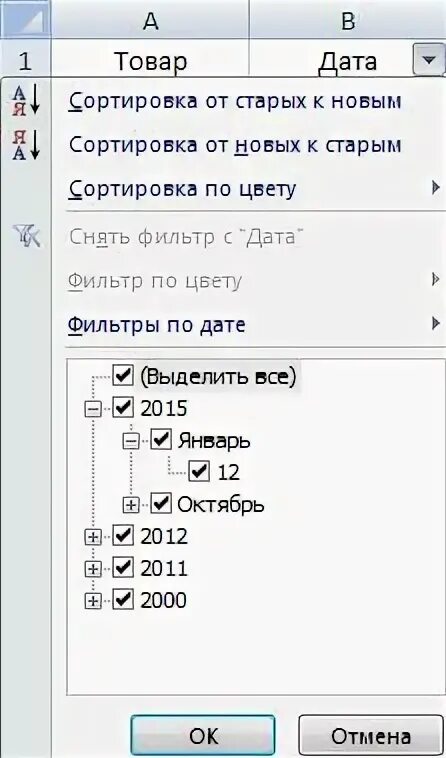446x758 pixels.
Task: Toggle the 2015 year checkbox
Action: pos(123,409)
